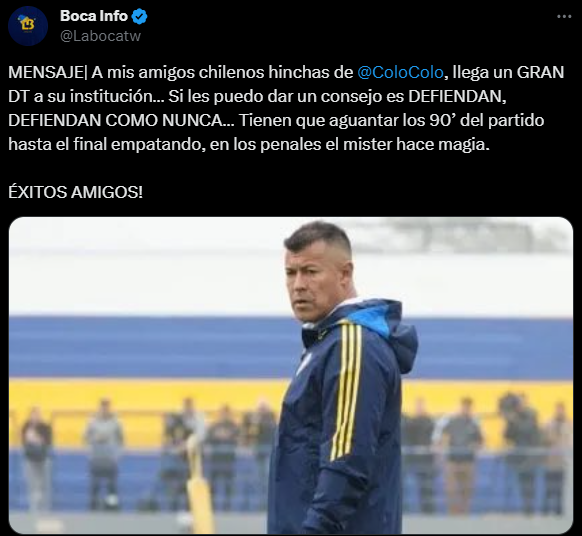Click the word MENSAJE| in the tweet
This screenshot has width=582, height=536.
pyautogui.click(x=48, y=72)
